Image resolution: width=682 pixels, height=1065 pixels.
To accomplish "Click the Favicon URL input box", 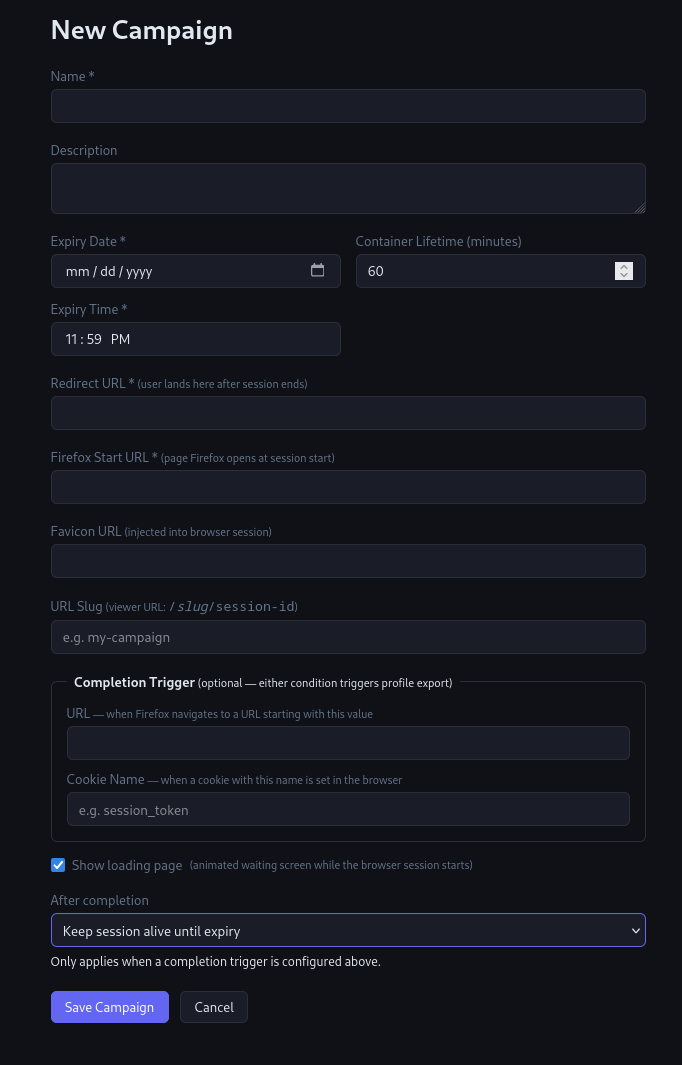I will [348, 561].
